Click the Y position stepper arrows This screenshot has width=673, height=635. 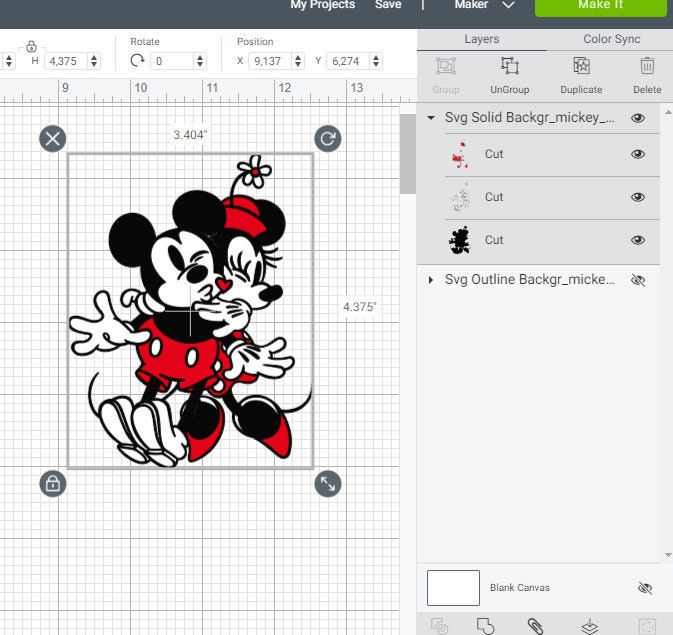[376, 61]
